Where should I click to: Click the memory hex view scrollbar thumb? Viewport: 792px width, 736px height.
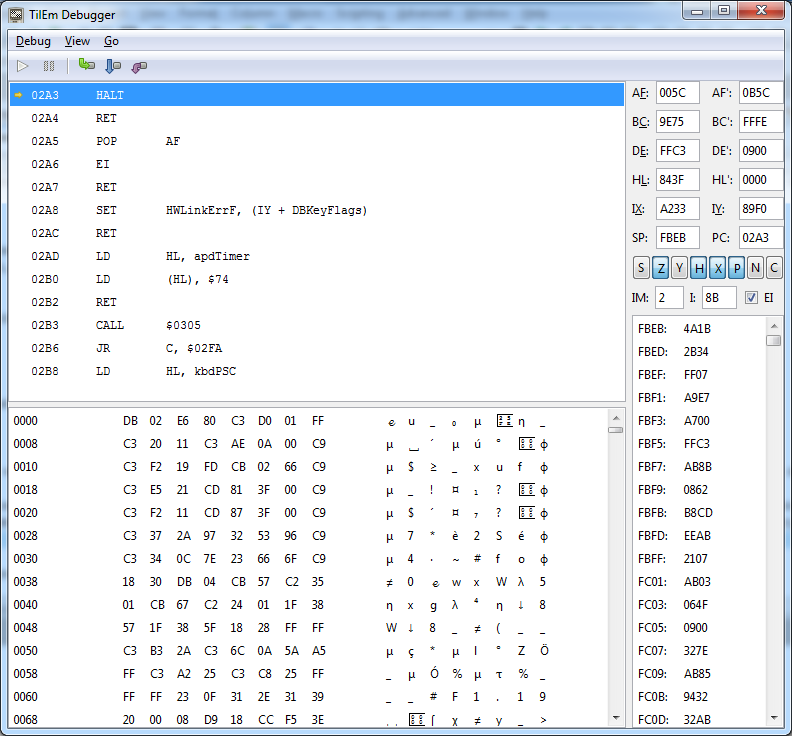pyautogui.click(x=615, y=430)
